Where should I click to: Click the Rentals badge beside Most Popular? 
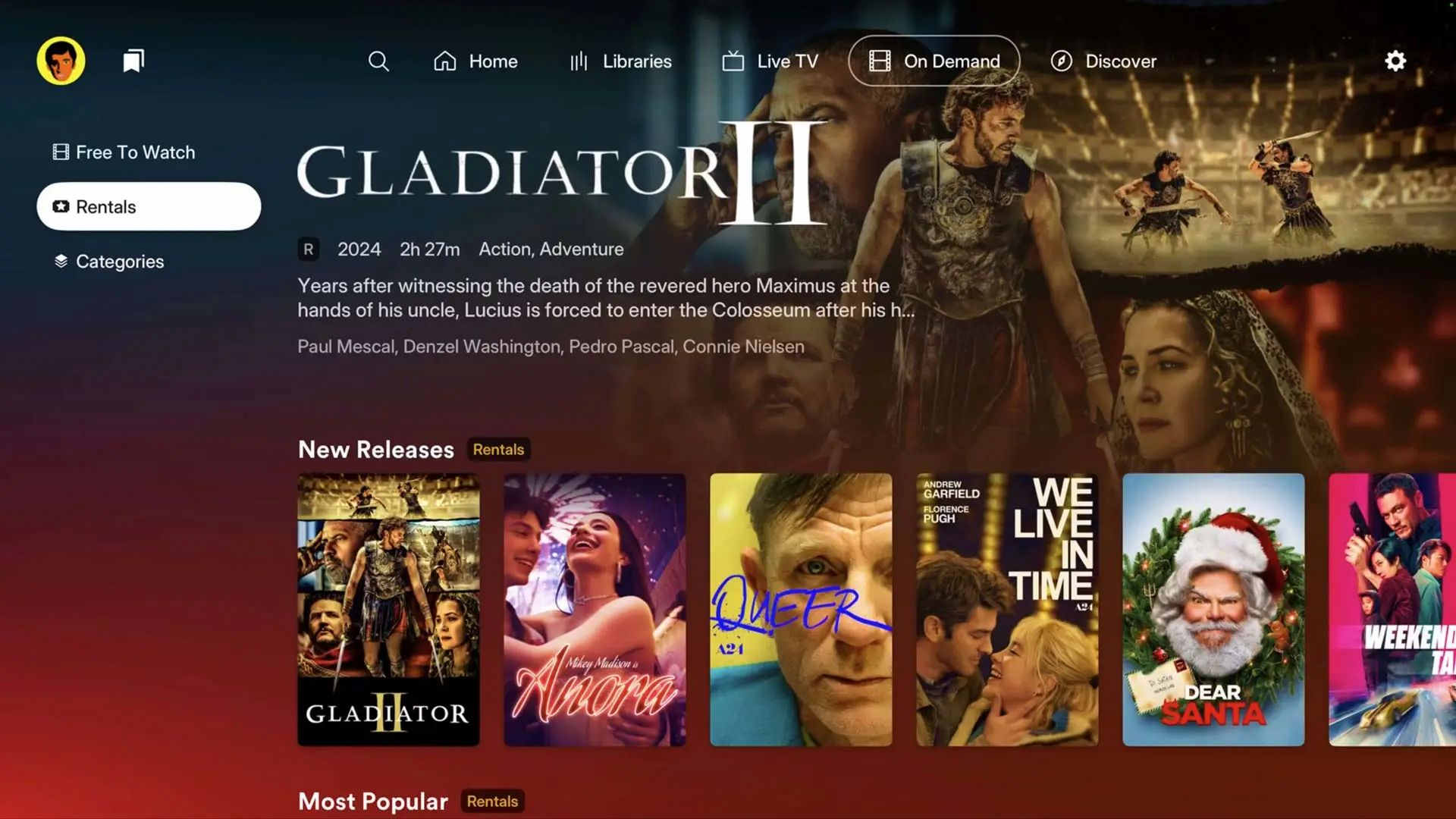[492, 802]
